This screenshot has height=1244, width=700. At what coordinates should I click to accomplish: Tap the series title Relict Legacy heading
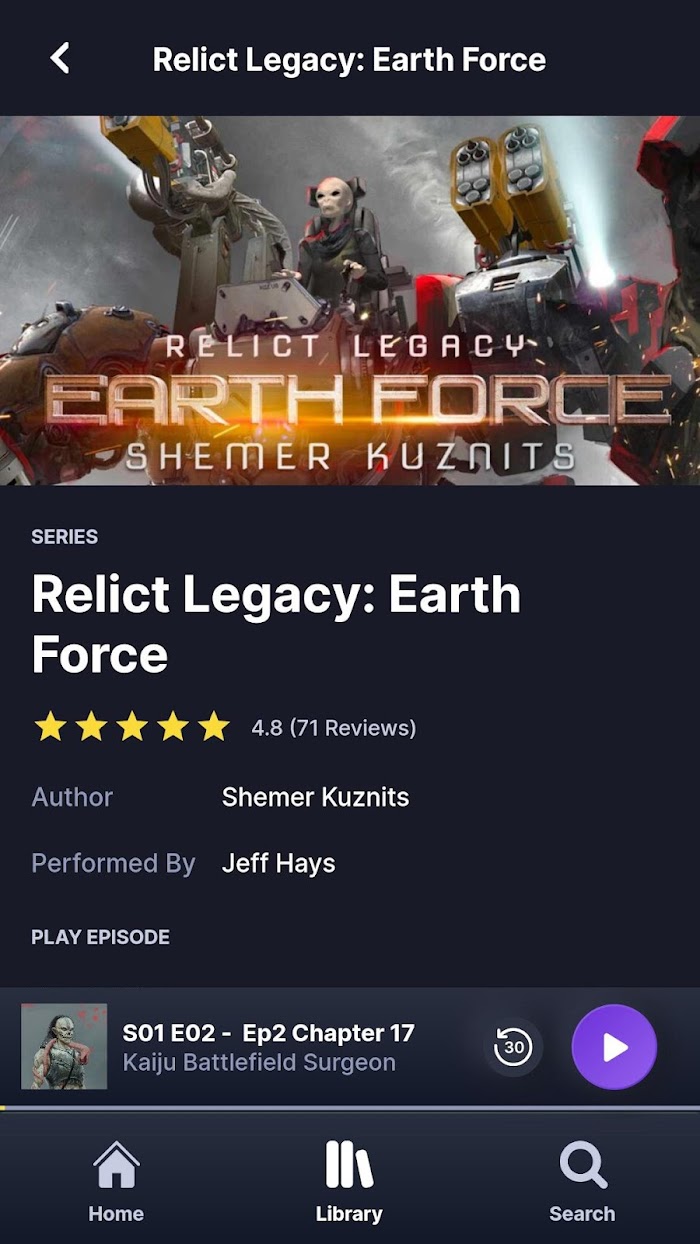coord(276,624)
